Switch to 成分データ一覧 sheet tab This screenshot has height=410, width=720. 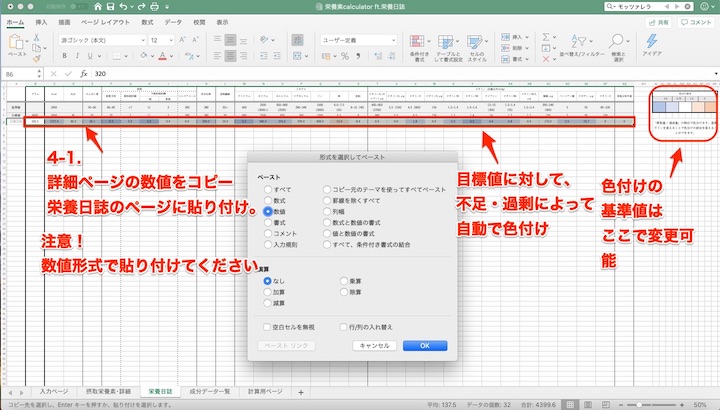[209, 392]
